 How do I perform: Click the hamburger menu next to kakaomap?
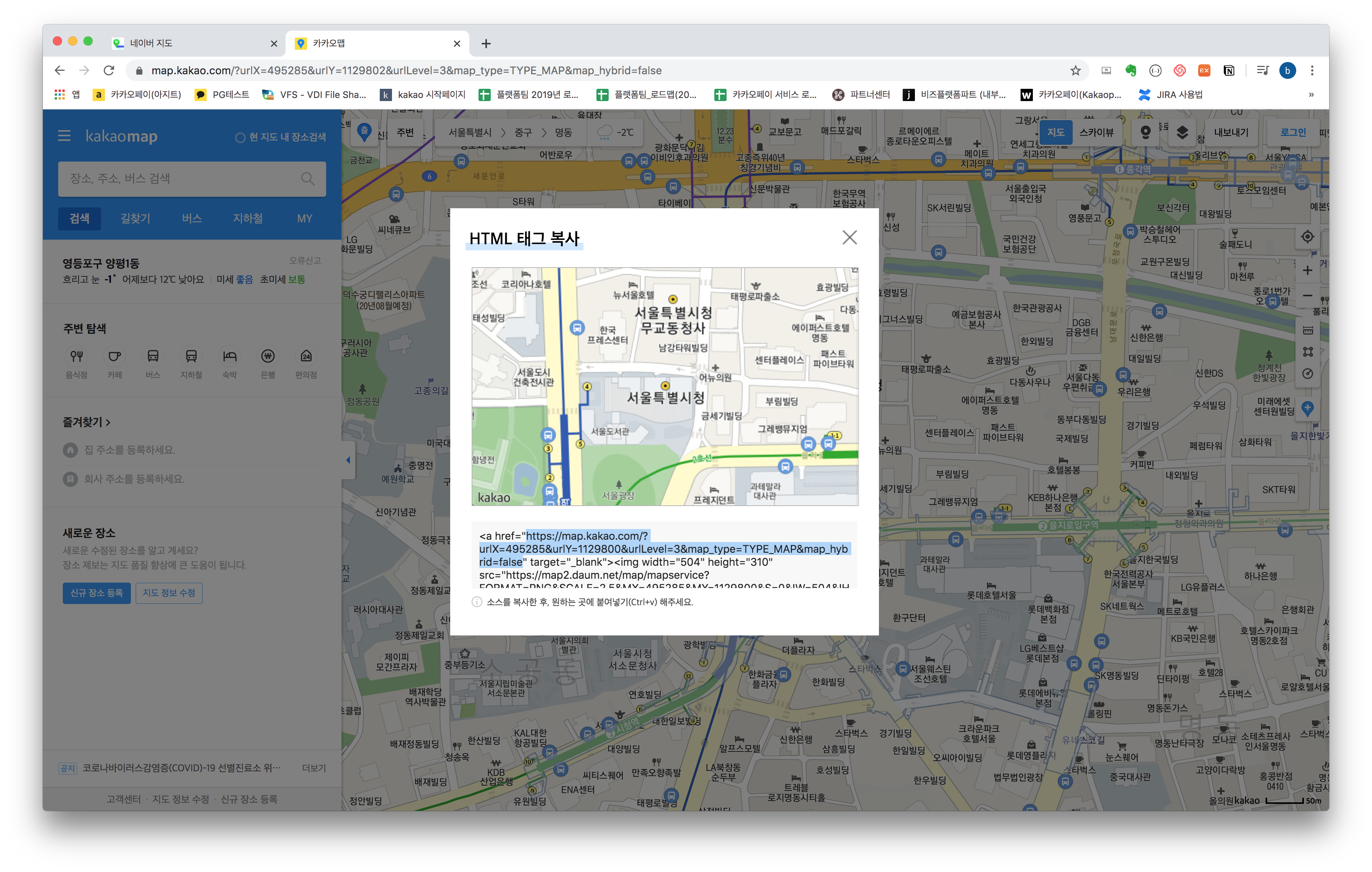[x=64, y=136]
